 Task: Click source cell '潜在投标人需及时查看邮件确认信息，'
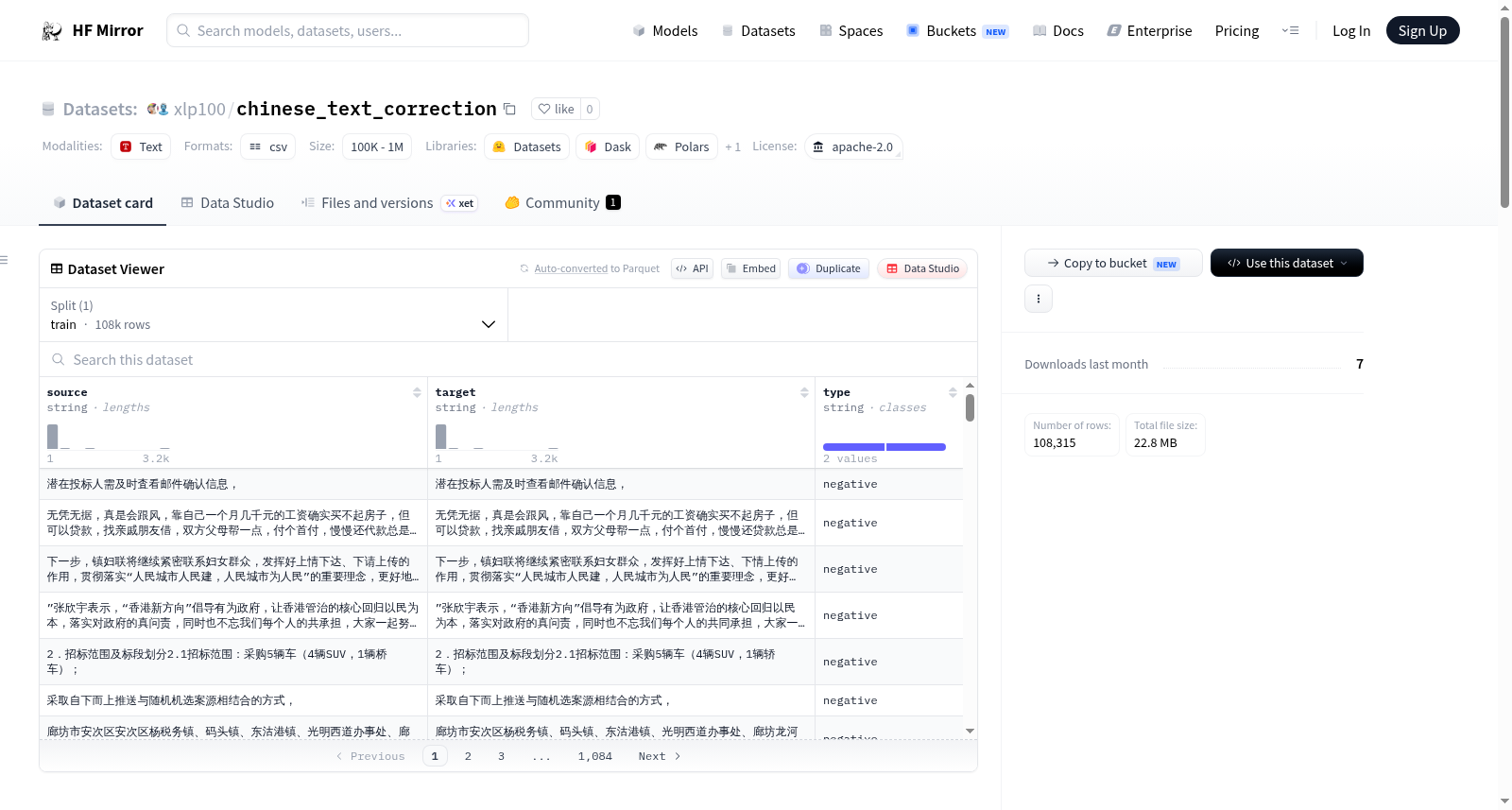233,484
